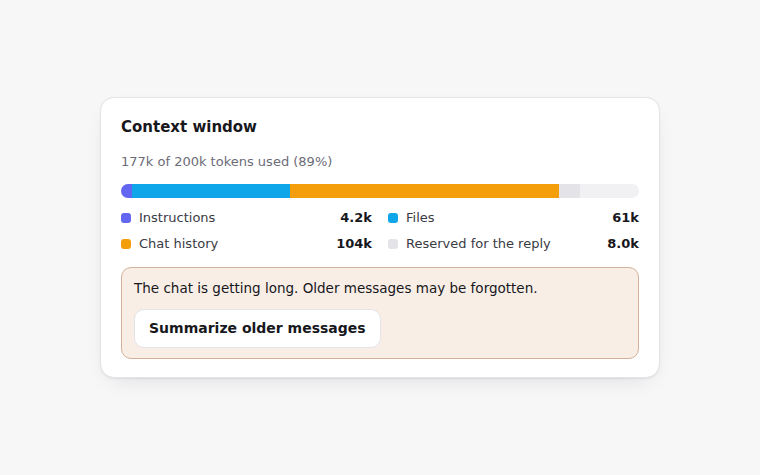The width and height of the screenshot is (760, 475).
Task: Click the orange Chat history legend swatch
Action: tap(126, 244)
